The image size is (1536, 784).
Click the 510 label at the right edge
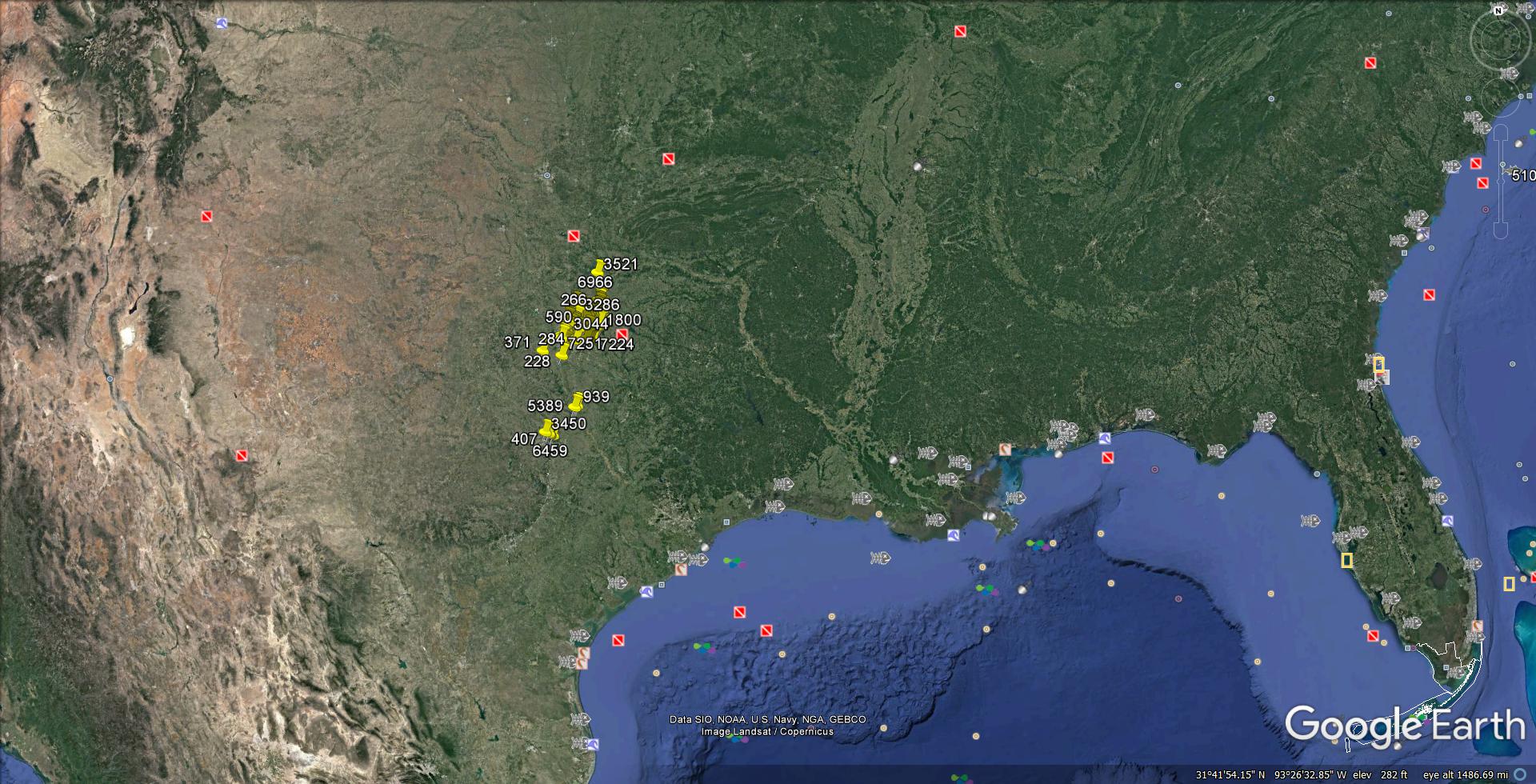1523,176
